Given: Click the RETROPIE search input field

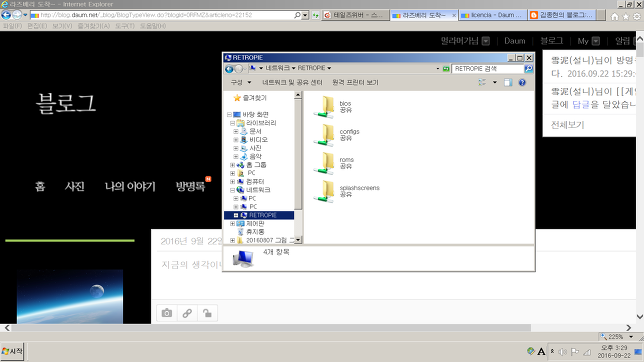Looking at the screenshot, I should click(488, 69).
